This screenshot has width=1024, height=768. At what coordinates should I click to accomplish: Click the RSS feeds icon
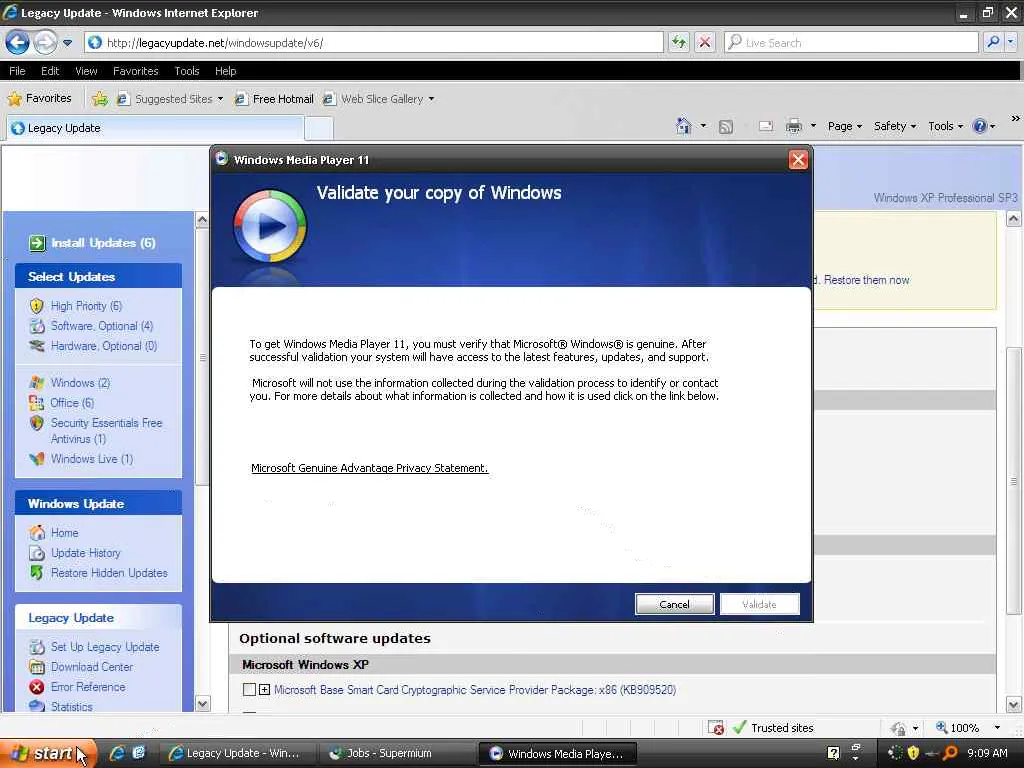(726, 127)
